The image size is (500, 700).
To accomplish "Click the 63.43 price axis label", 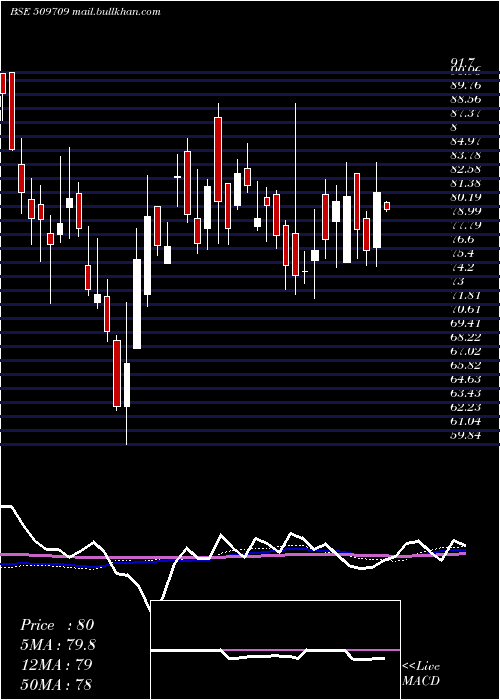I will [x=466, y=393].
